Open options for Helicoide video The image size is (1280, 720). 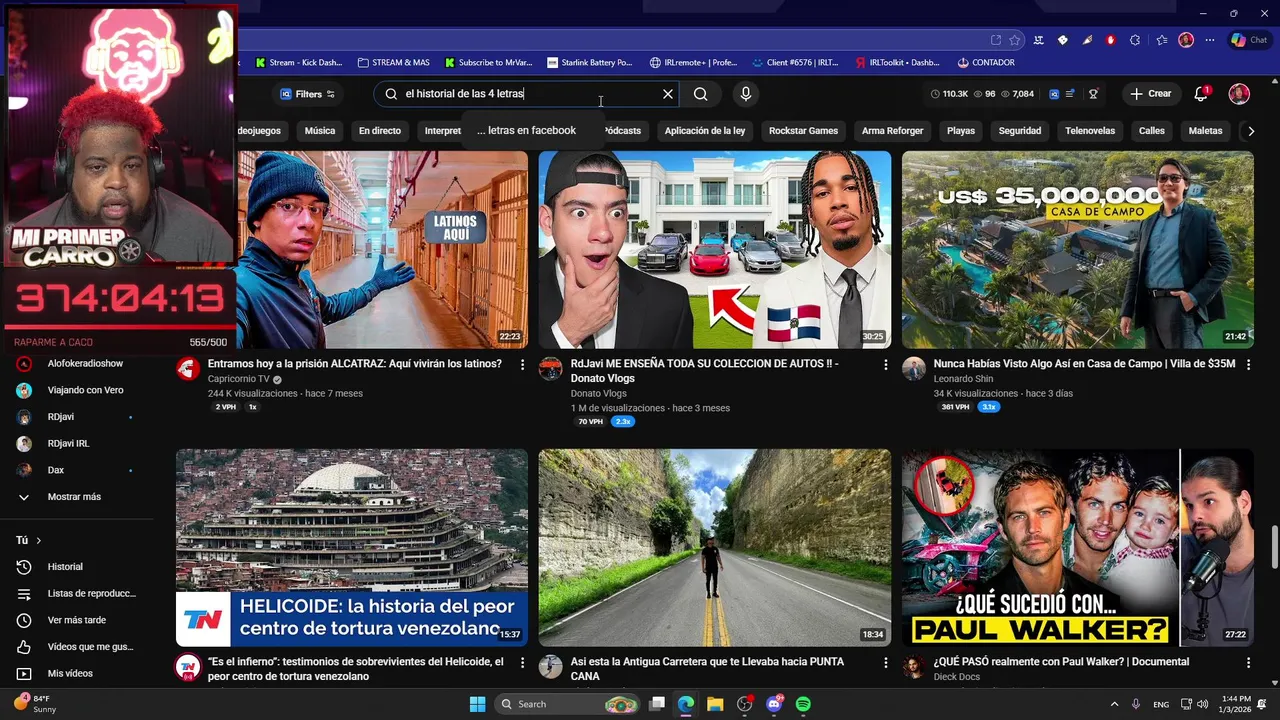(x=522, y=663)
